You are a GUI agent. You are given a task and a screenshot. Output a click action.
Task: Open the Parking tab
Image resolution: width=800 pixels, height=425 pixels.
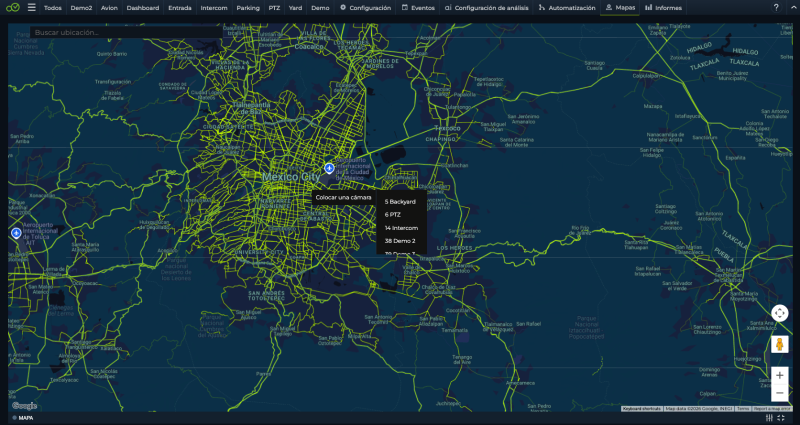(x=248, y=8)
